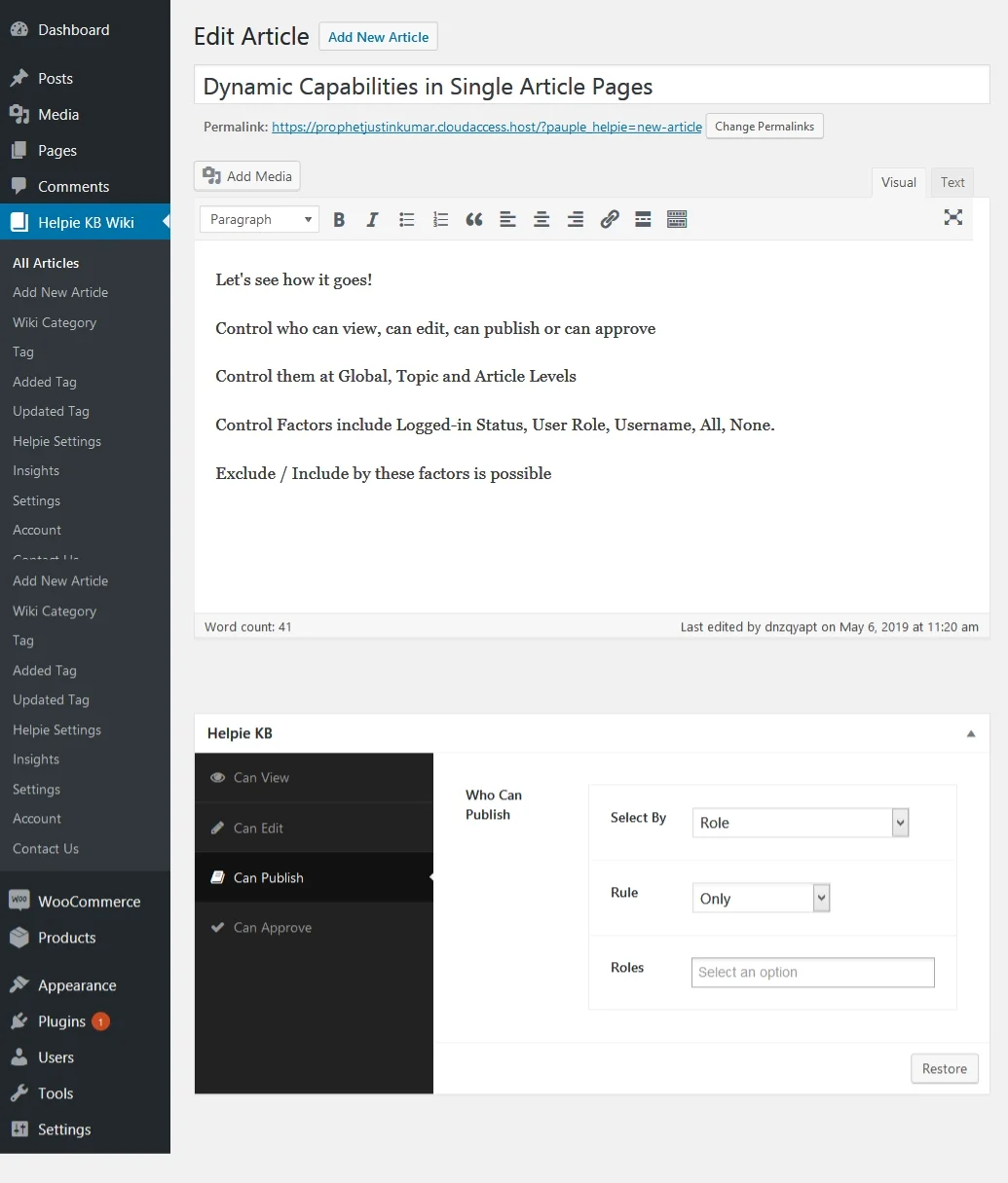Click the Roles select an option field
This screenshot has width=1008, height=1183.
(x=813, y=972)
